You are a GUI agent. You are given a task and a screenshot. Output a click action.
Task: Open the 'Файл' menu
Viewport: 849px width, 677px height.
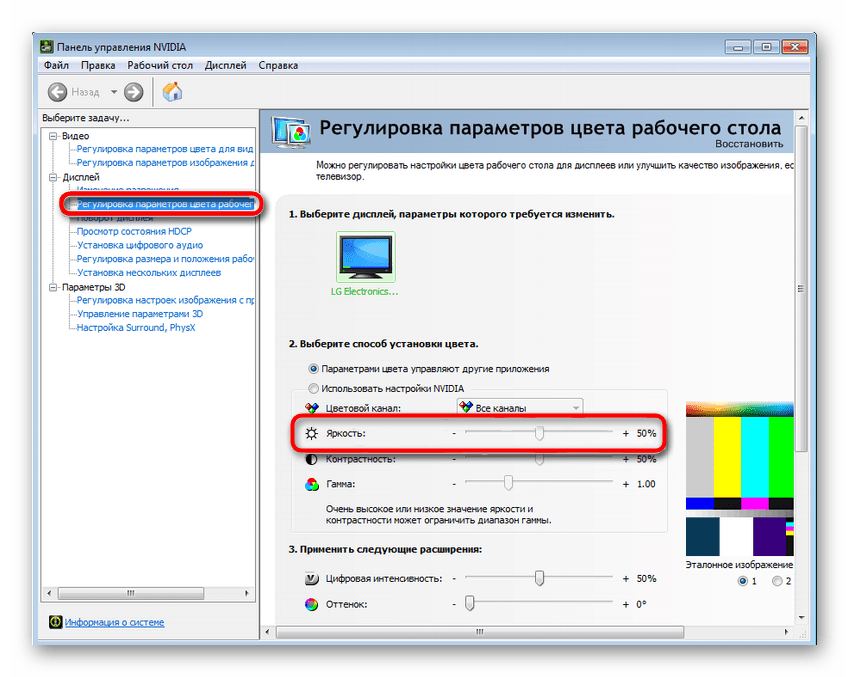pos(56,65)
